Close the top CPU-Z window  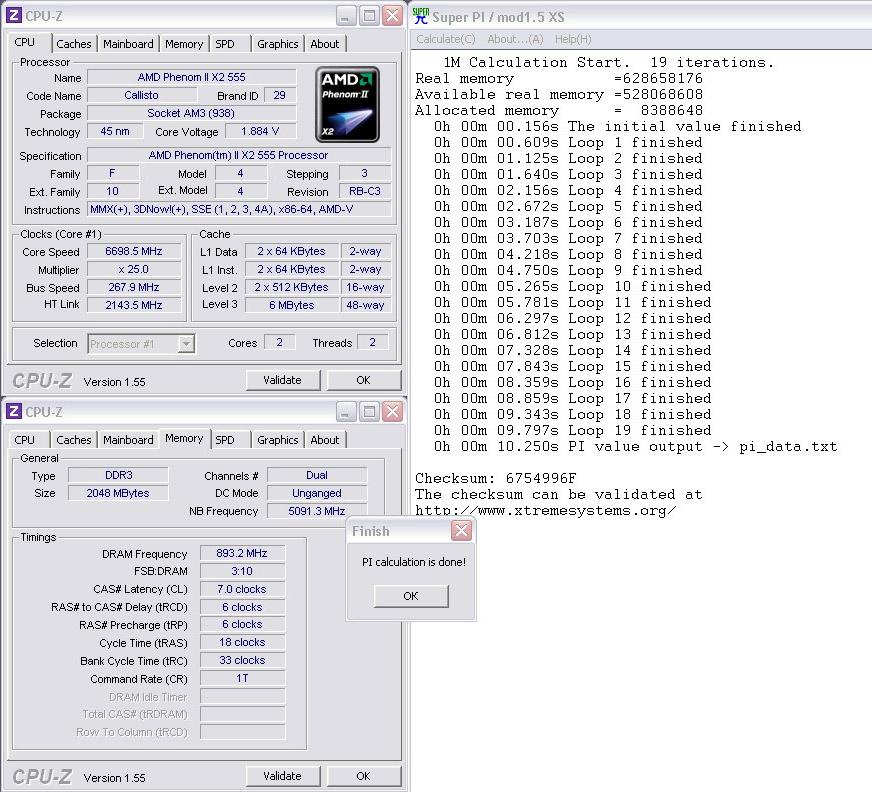392,16
